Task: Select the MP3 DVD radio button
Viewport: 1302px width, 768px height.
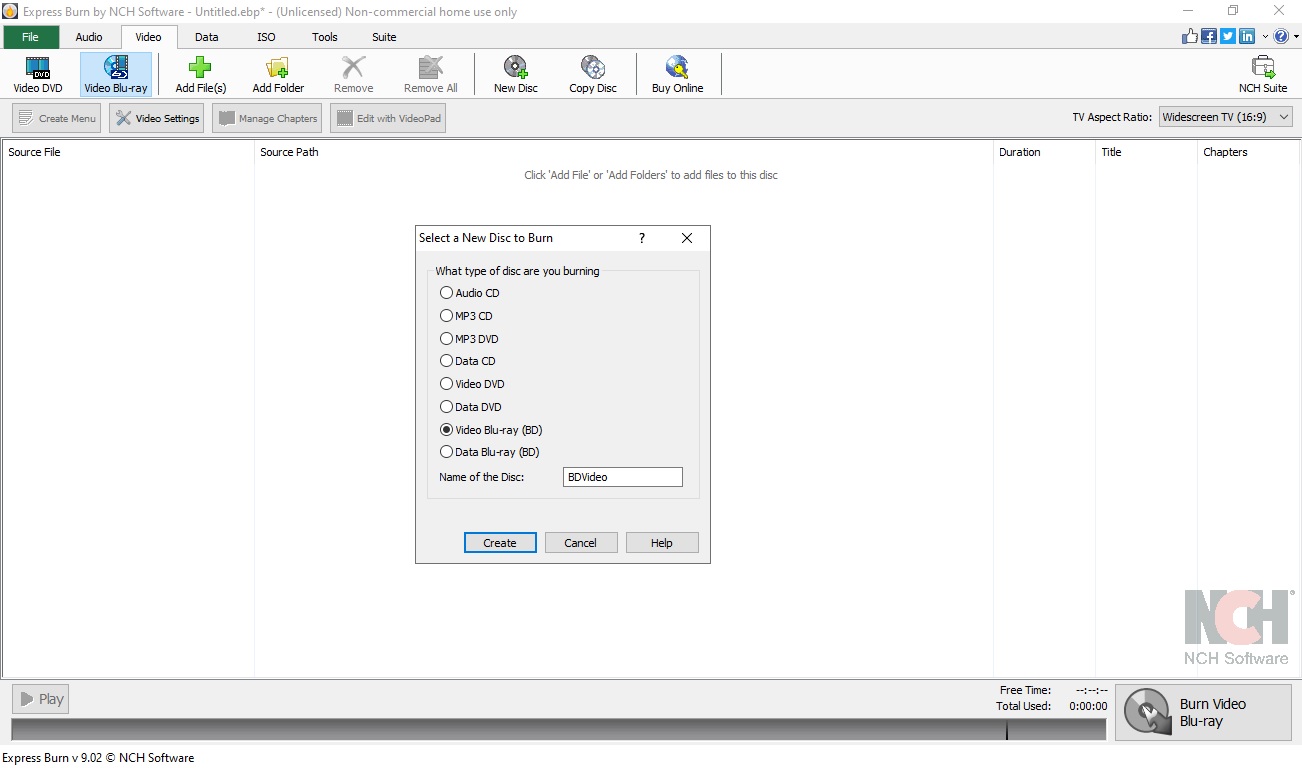Action: (x=447, y=339)
